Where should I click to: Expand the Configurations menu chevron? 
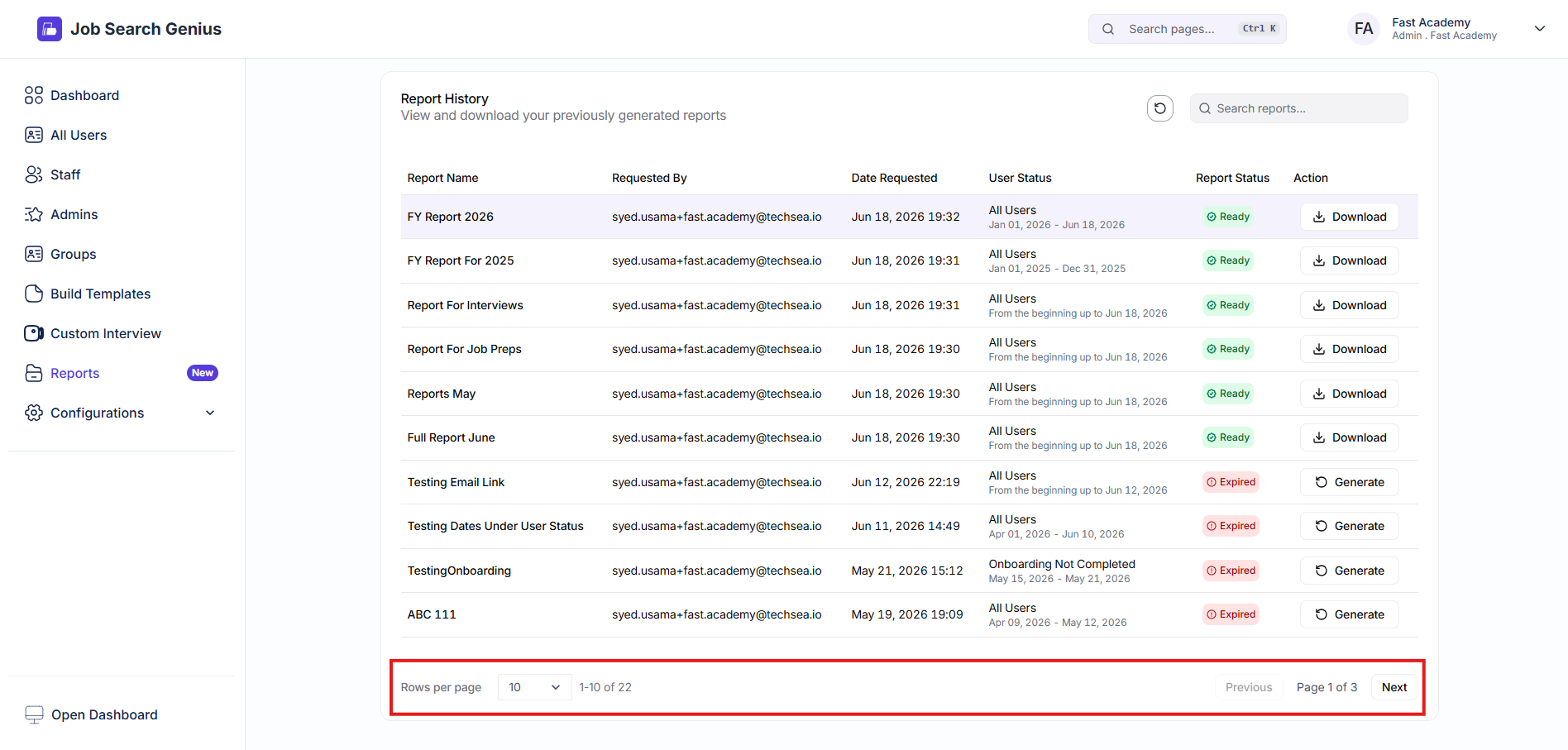pos(210,413)
